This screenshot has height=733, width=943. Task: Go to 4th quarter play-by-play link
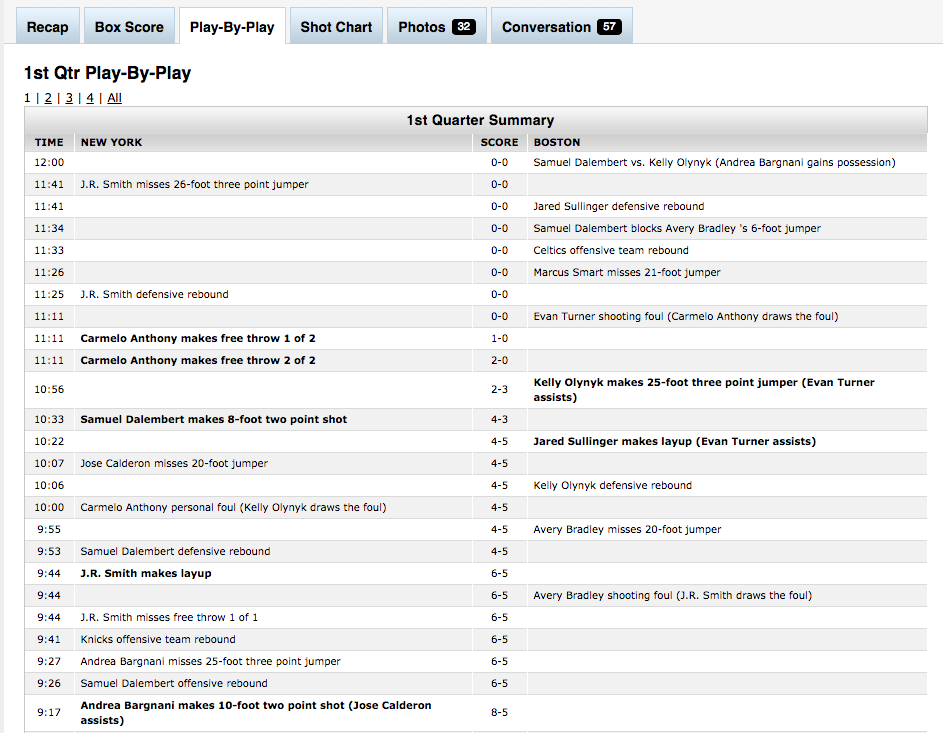tap(90, 98)
